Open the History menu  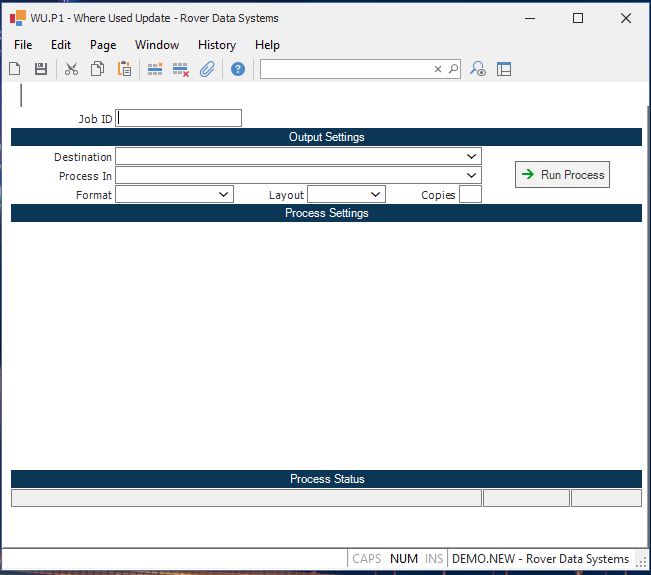(216, 45)
